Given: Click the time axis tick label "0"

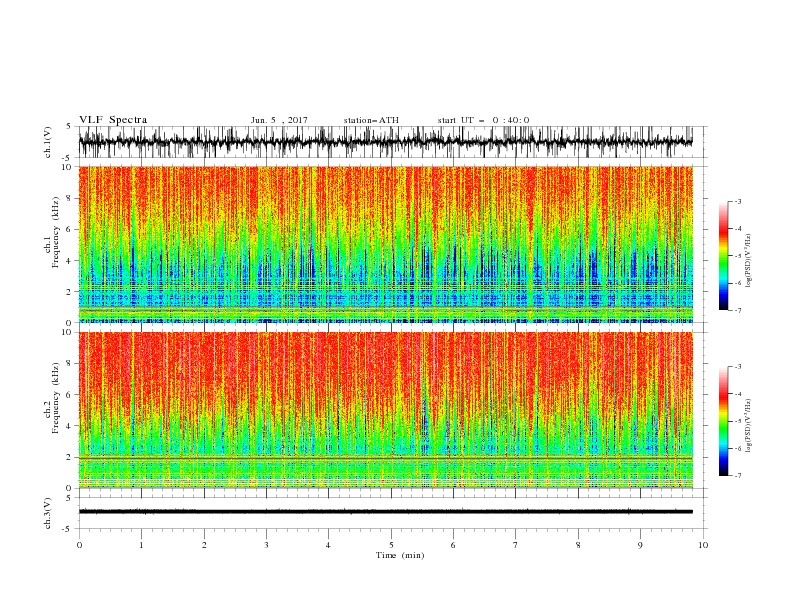Looking at the screenshot, I should tap(79, 545).
